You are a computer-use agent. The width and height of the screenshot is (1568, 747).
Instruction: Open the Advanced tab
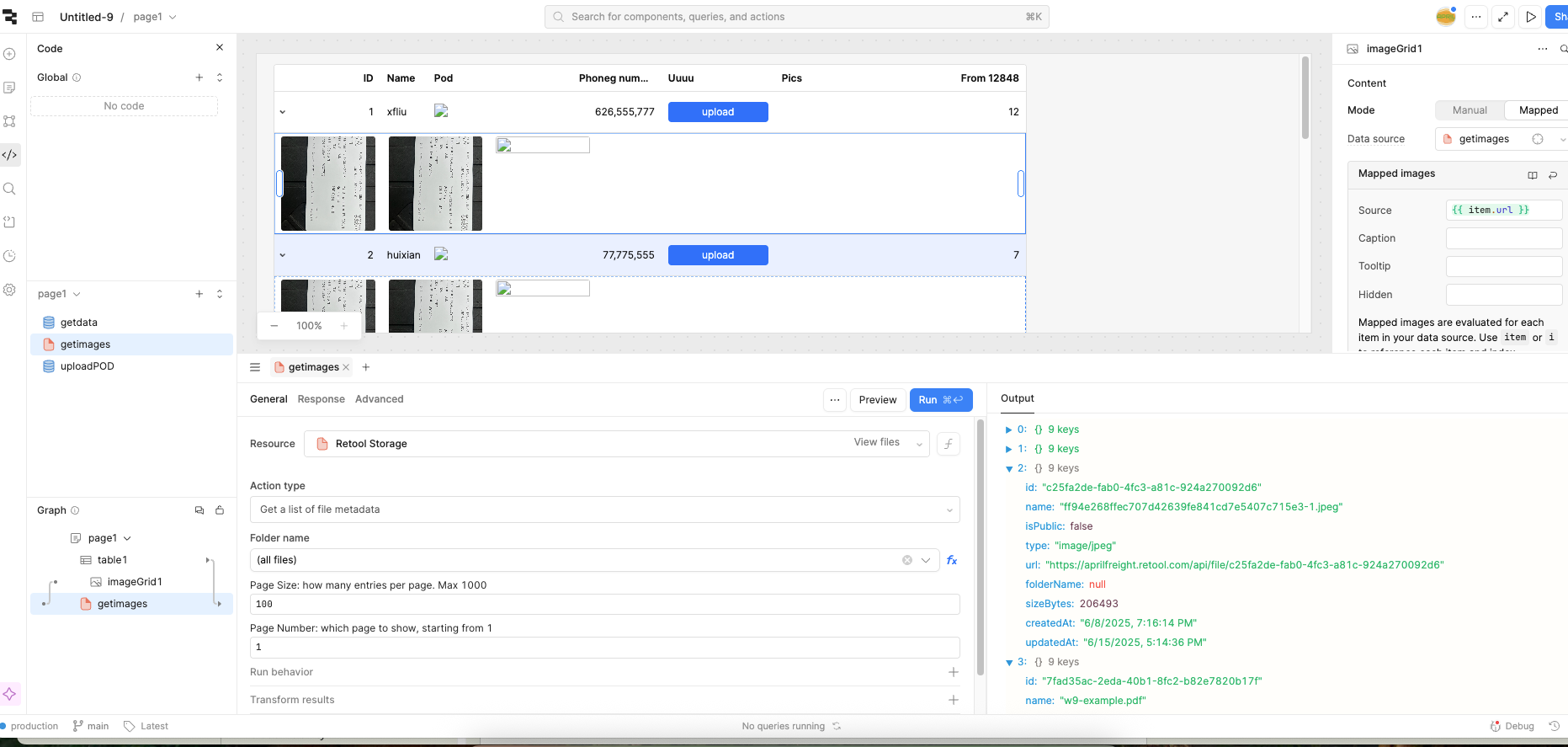click(379, 399)
